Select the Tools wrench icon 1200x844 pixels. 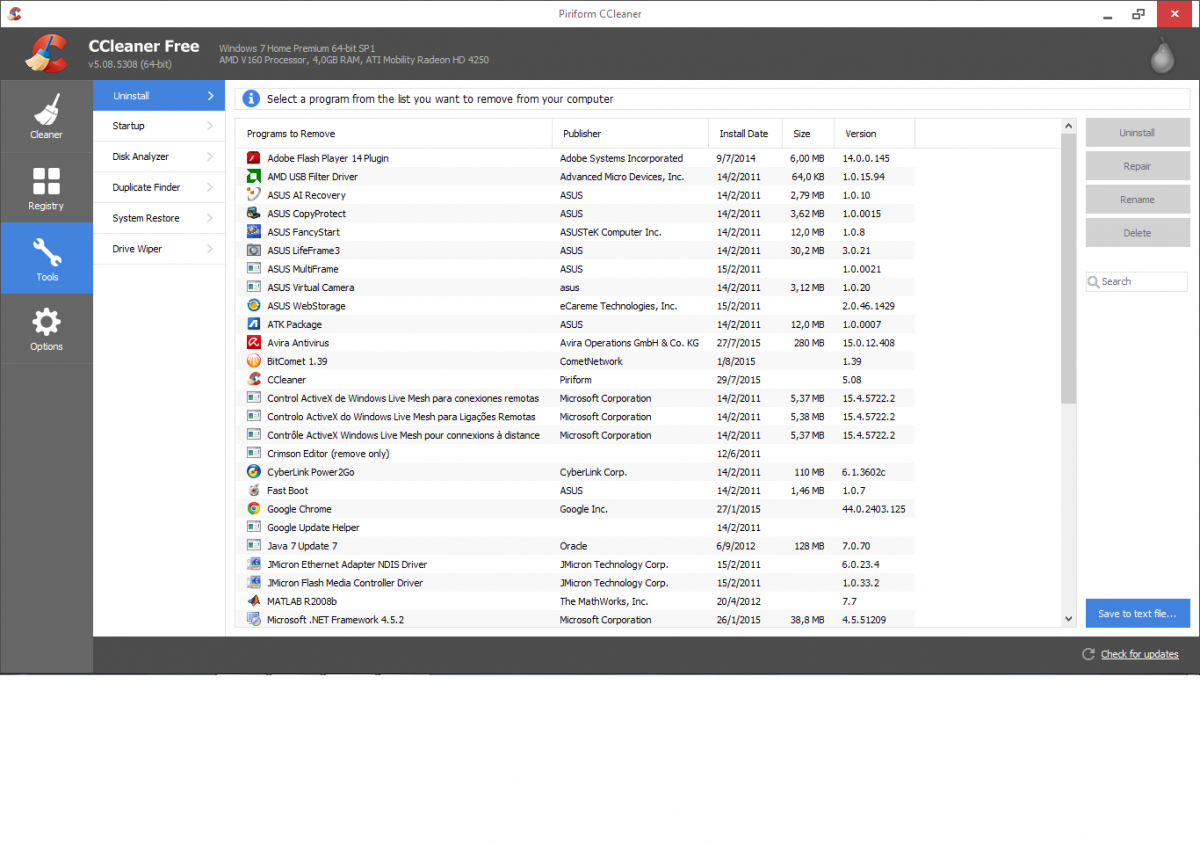point(47,251)
